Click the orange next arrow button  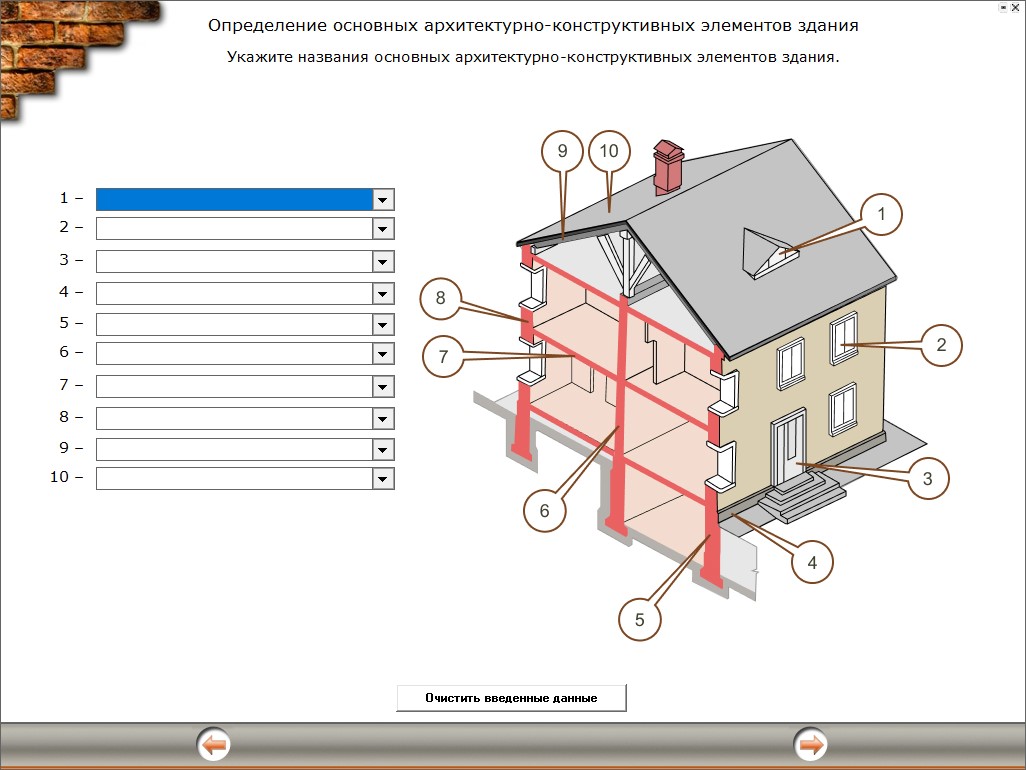tap(811, 745)
